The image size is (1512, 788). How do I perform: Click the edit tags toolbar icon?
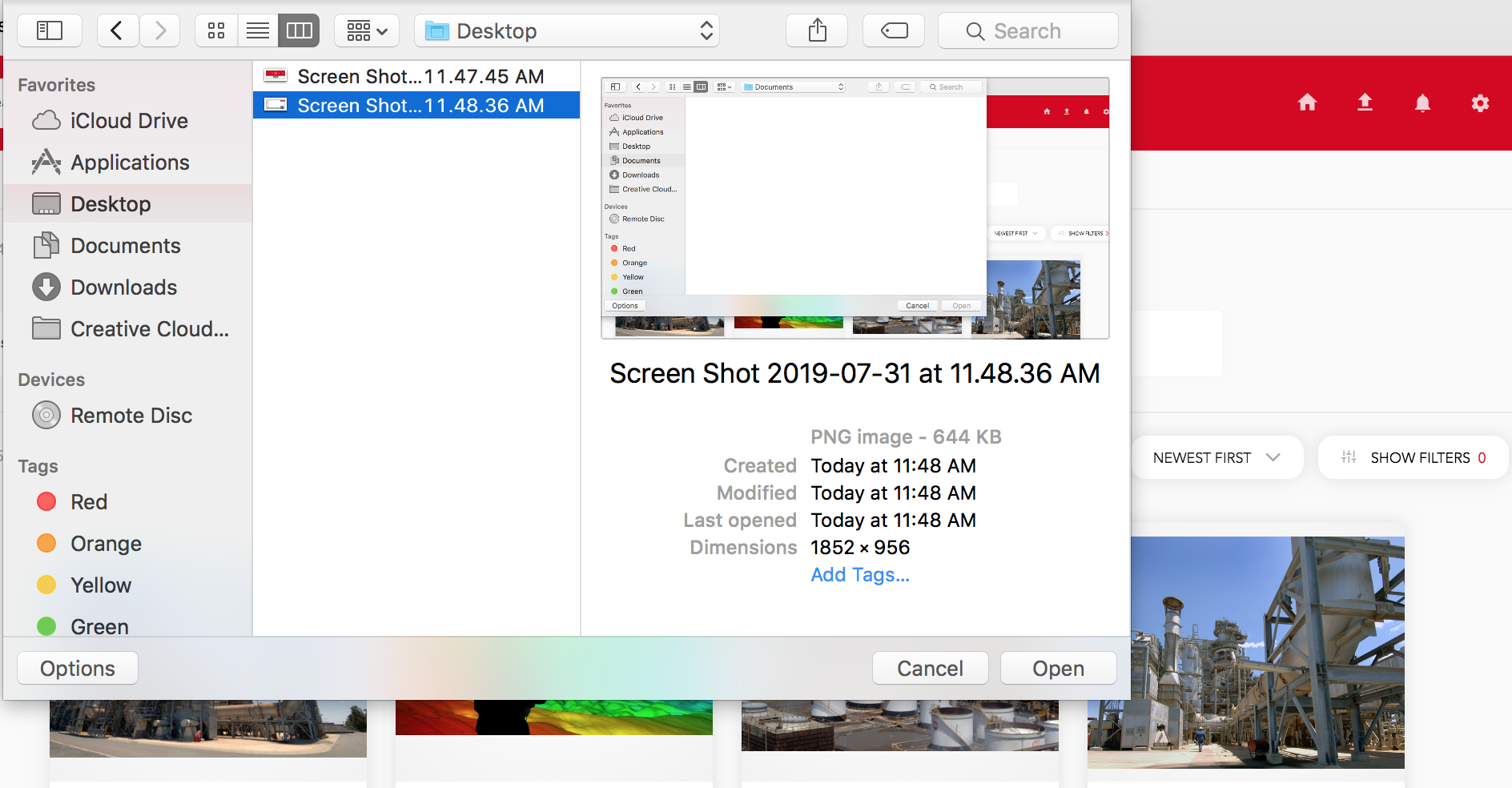click(894, 31)
